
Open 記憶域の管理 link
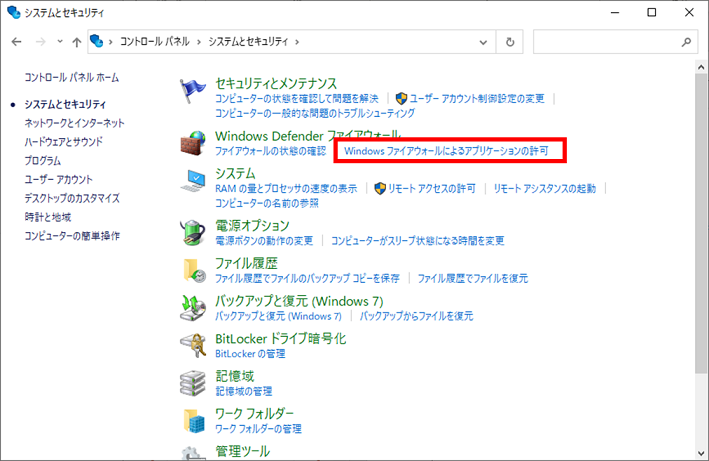244,391
